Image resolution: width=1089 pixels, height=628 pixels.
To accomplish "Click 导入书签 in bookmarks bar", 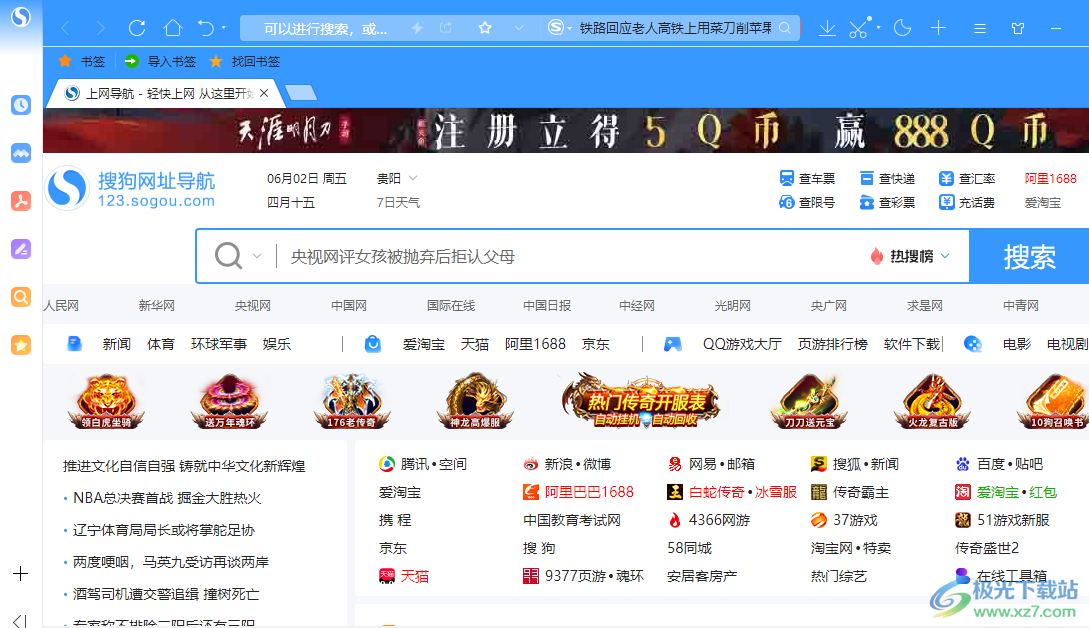I will (x=160, y=61).
